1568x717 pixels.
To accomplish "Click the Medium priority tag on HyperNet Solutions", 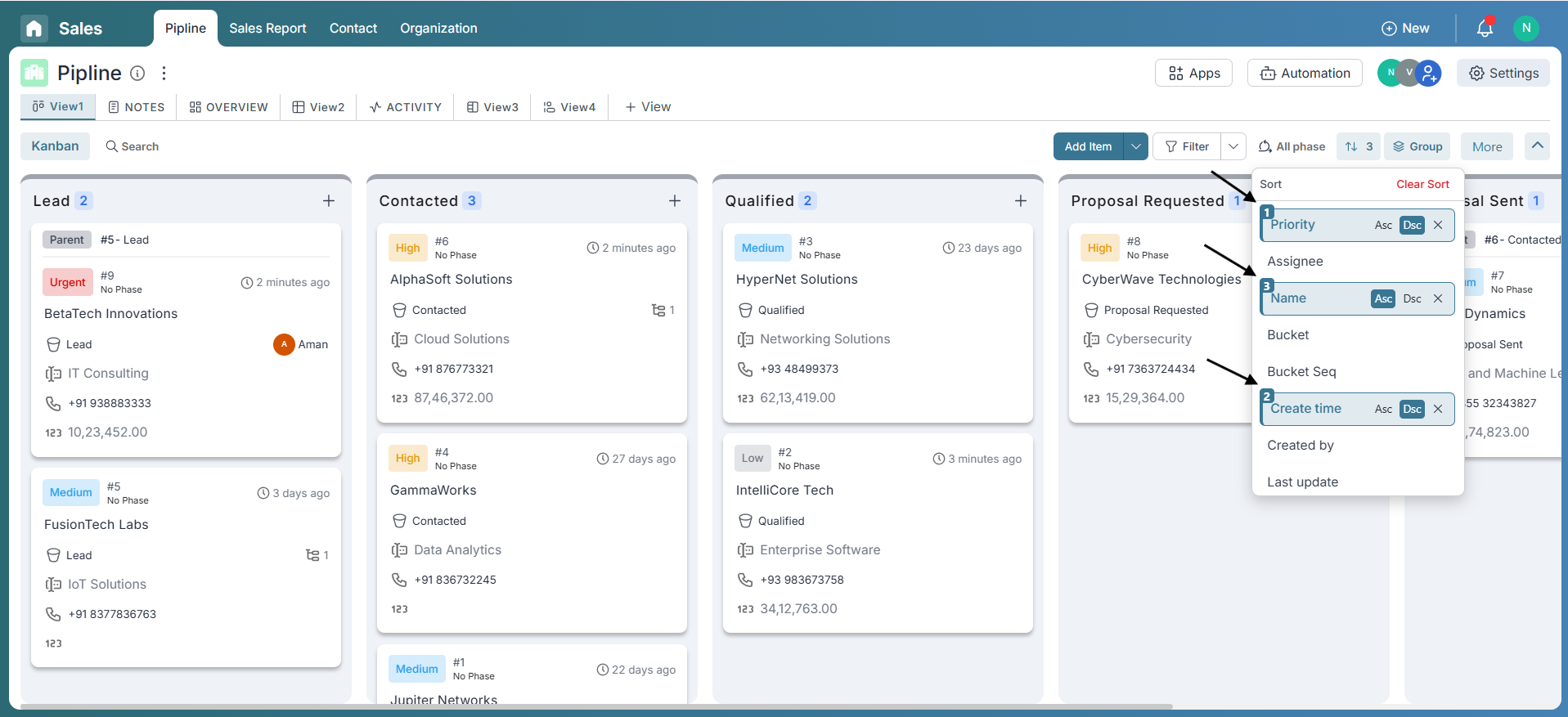I will (x=762, y=248).
